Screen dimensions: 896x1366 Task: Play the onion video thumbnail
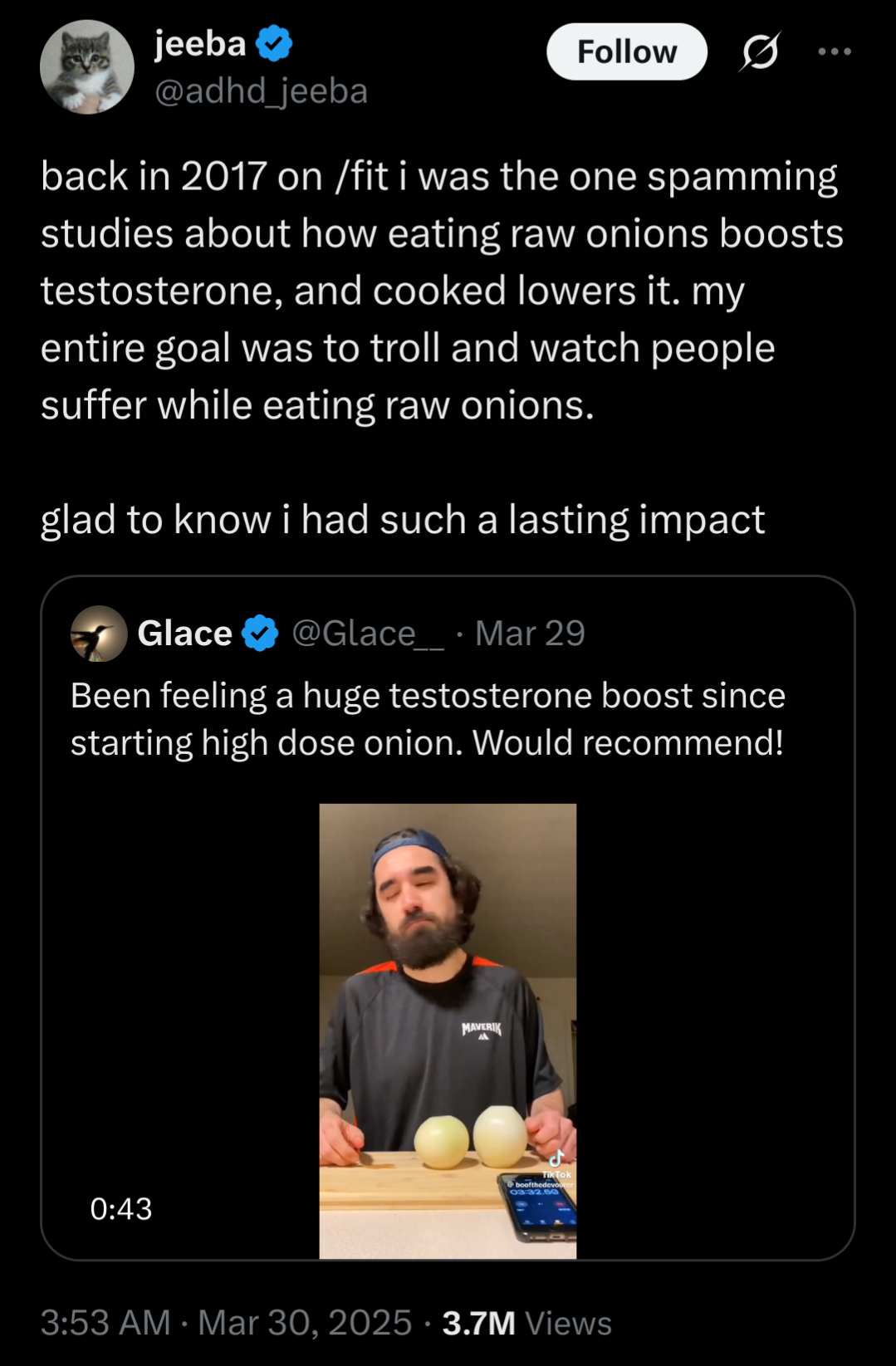pyautogui.click(x=448, y=1031)
